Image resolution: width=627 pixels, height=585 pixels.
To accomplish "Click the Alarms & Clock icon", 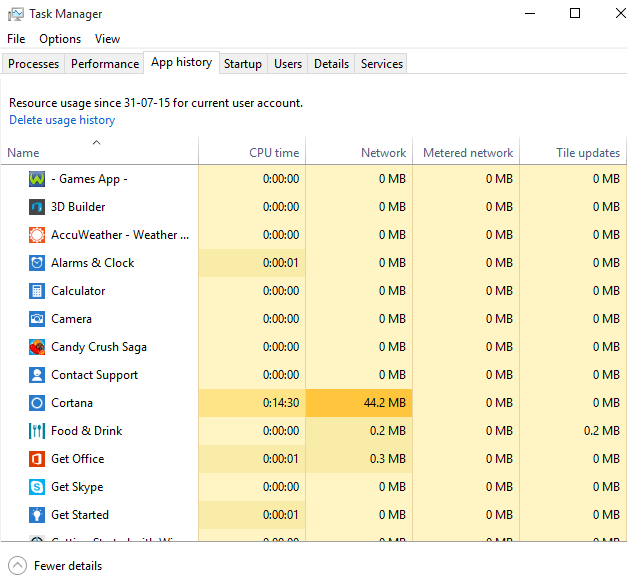I will pos(37,263).
